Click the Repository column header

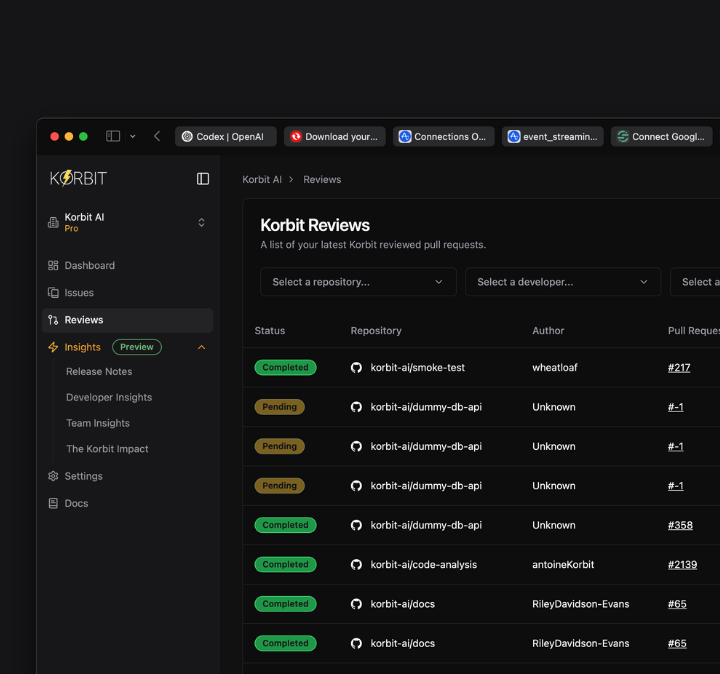coord(376,331)
